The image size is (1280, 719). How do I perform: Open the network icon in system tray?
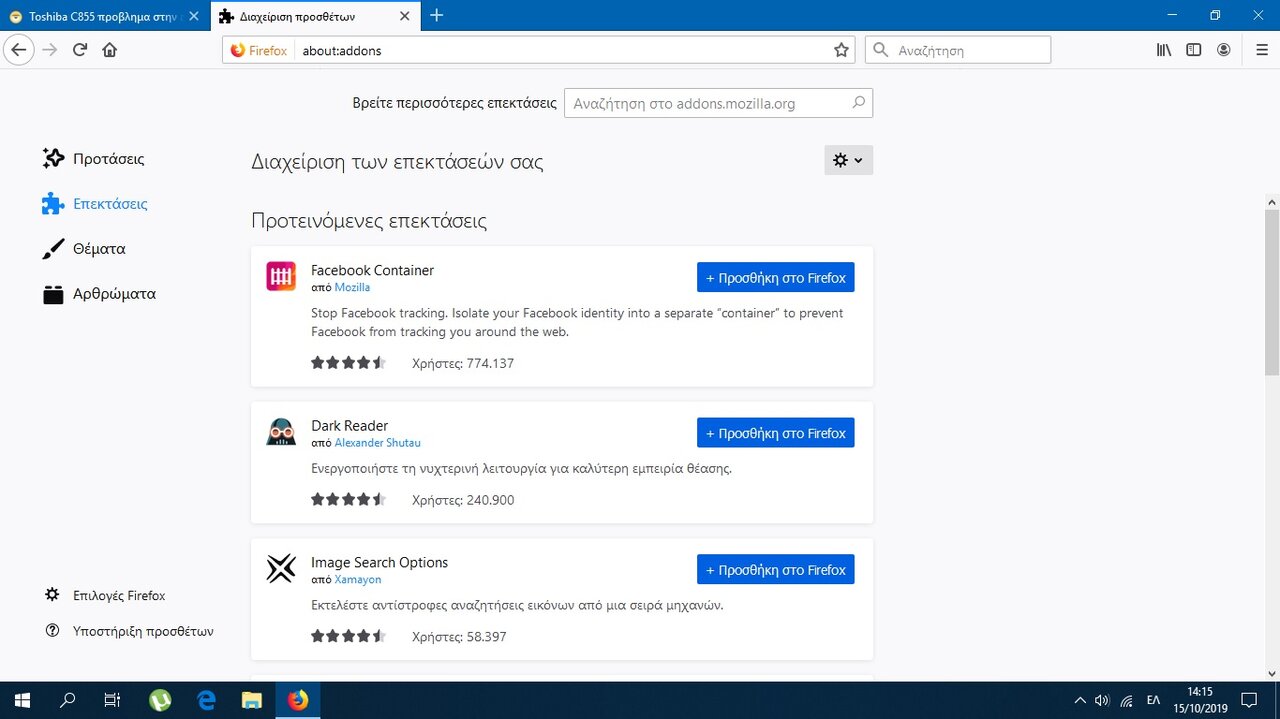pos(1127,700)
